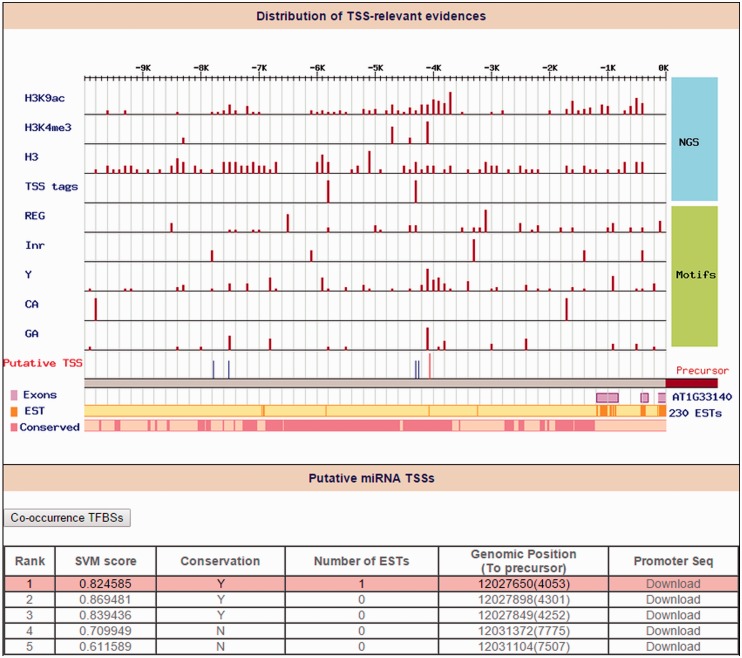The width and height of the screenshot is (742, 658).
Task: Click the 230 ESTs label
Action: point(695,413)
